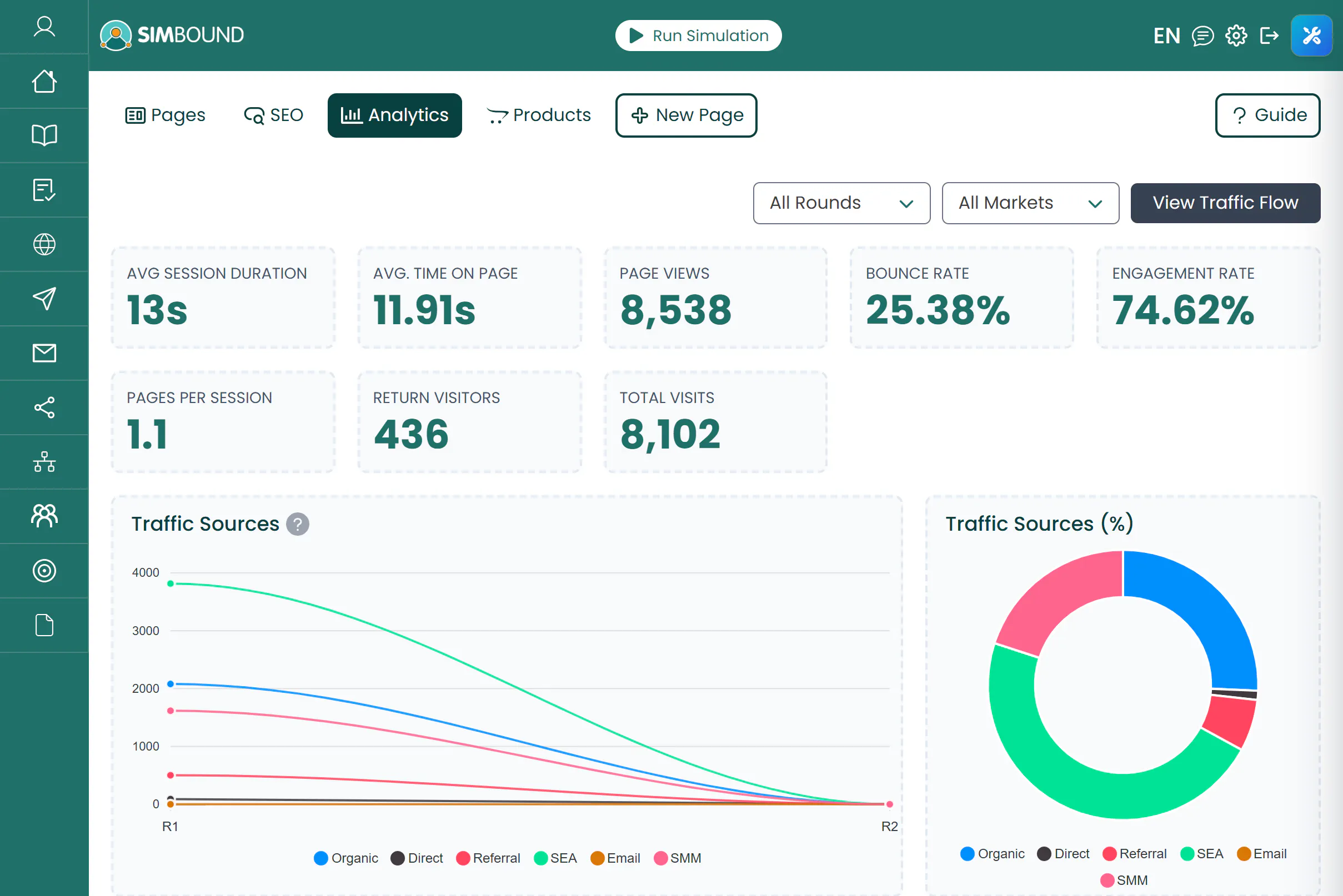Open the people group sidebar icon
The width and height of the screenshot is (1343, 896).
44,516
